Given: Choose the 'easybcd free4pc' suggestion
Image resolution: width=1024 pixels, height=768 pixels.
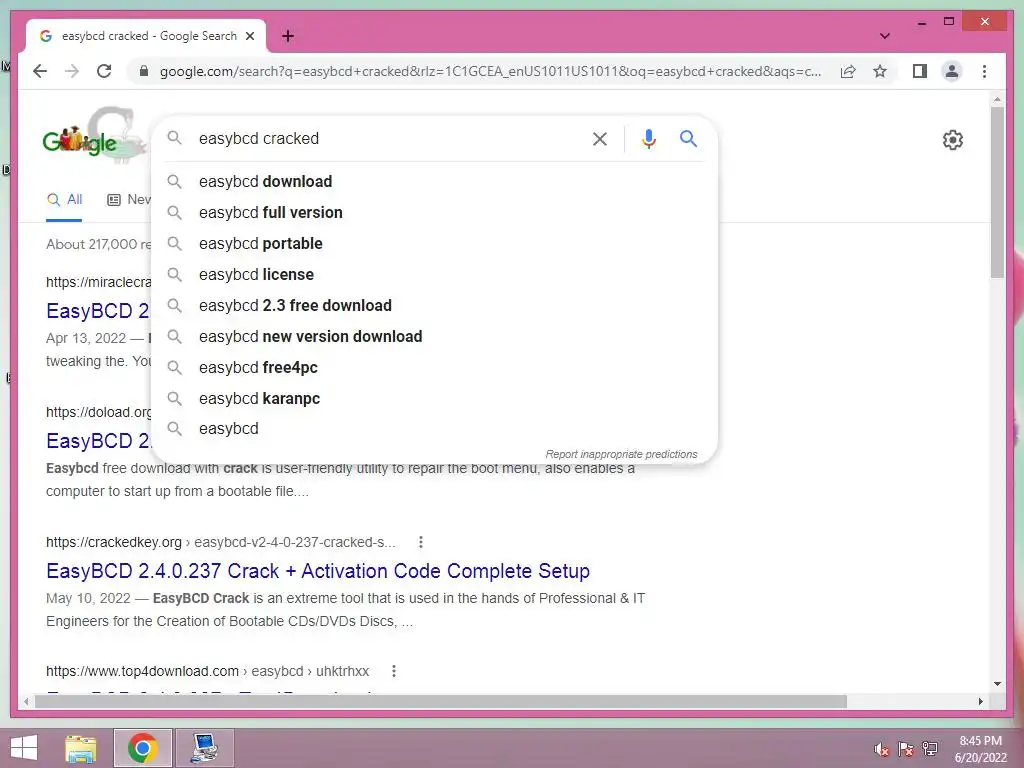Looking at the screenshot, I should click(x=434, y=368).
